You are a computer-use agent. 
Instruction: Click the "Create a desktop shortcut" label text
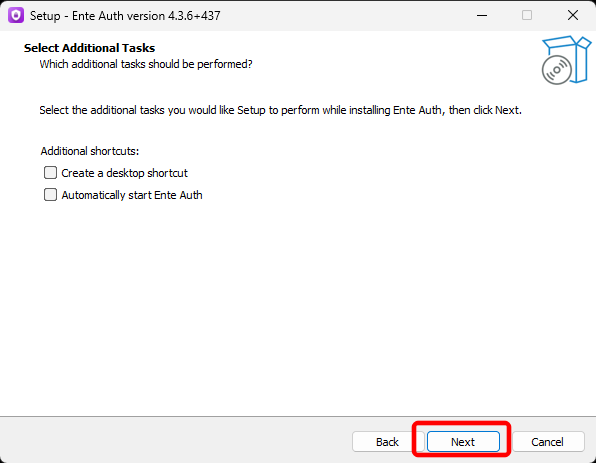pos(124,173)
